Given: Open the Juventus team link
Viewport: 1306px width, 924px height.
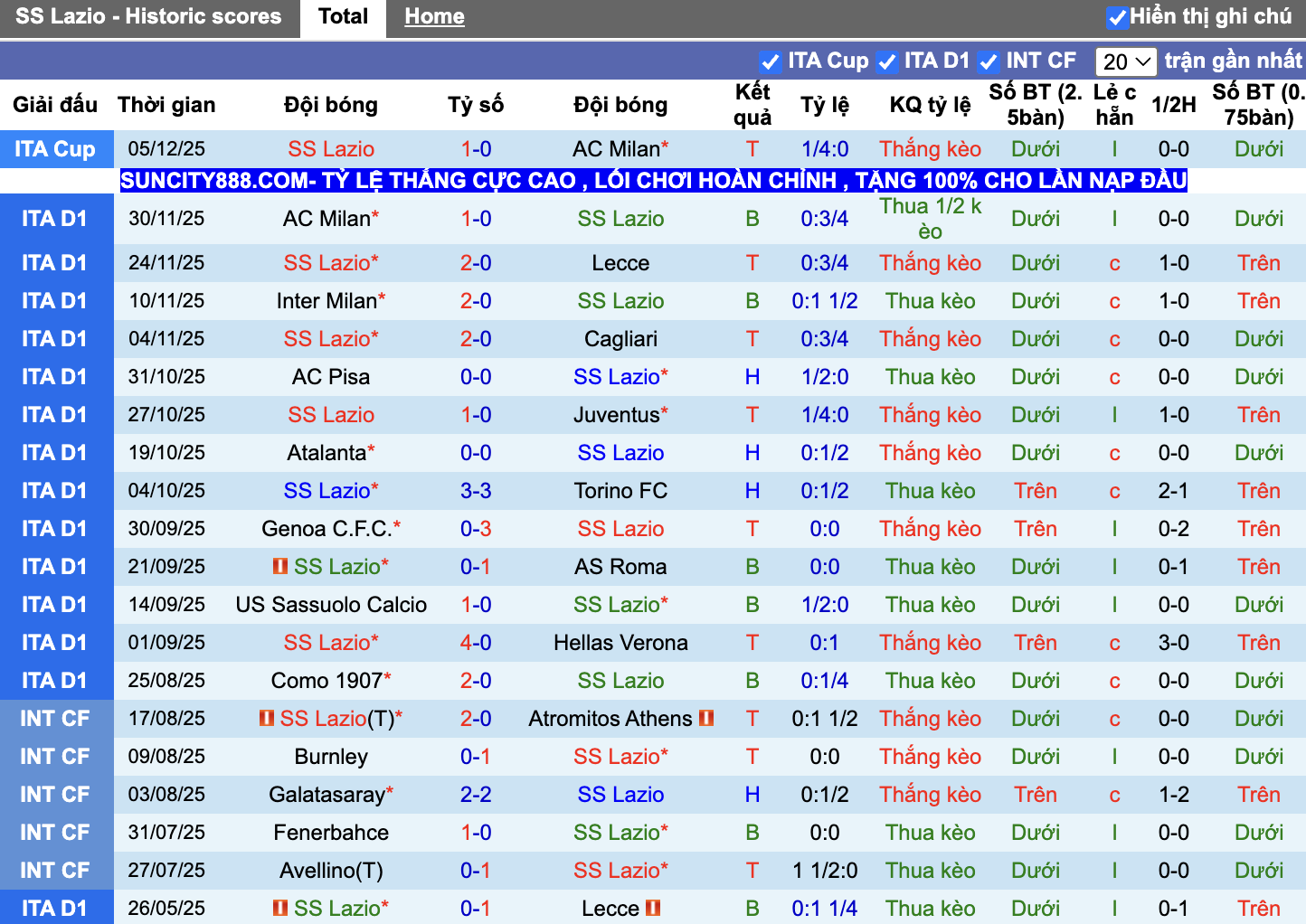Looking at the screenshot, I should click(617, 415).
